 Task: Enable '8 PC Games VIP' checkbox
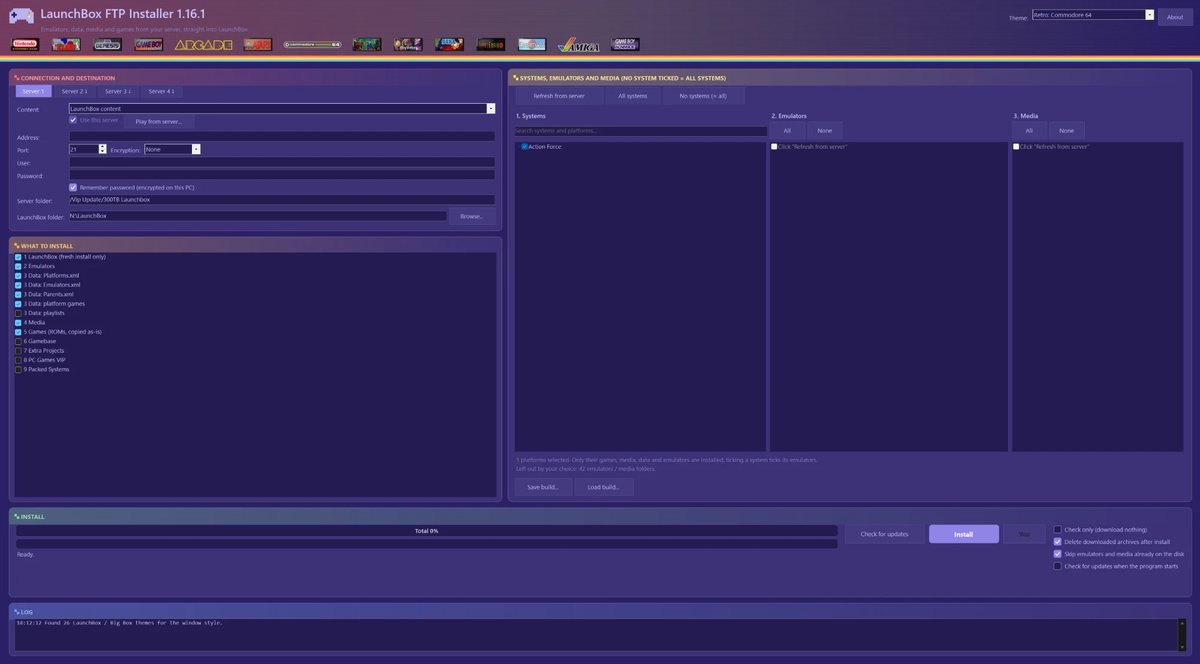click(x=18, y=360)
